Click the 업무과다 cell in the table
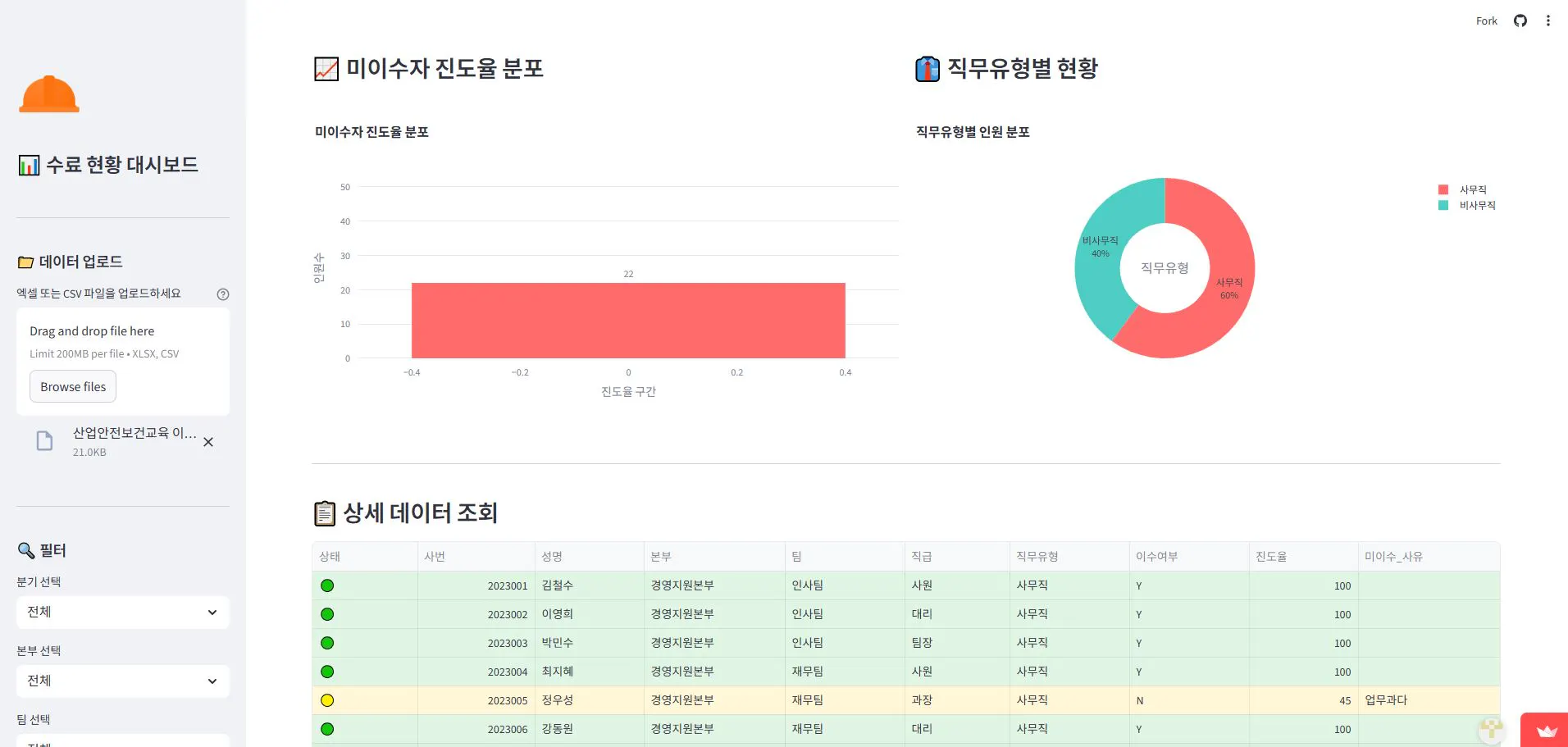Screen dimensions: 1568x747 point(1429,700)
